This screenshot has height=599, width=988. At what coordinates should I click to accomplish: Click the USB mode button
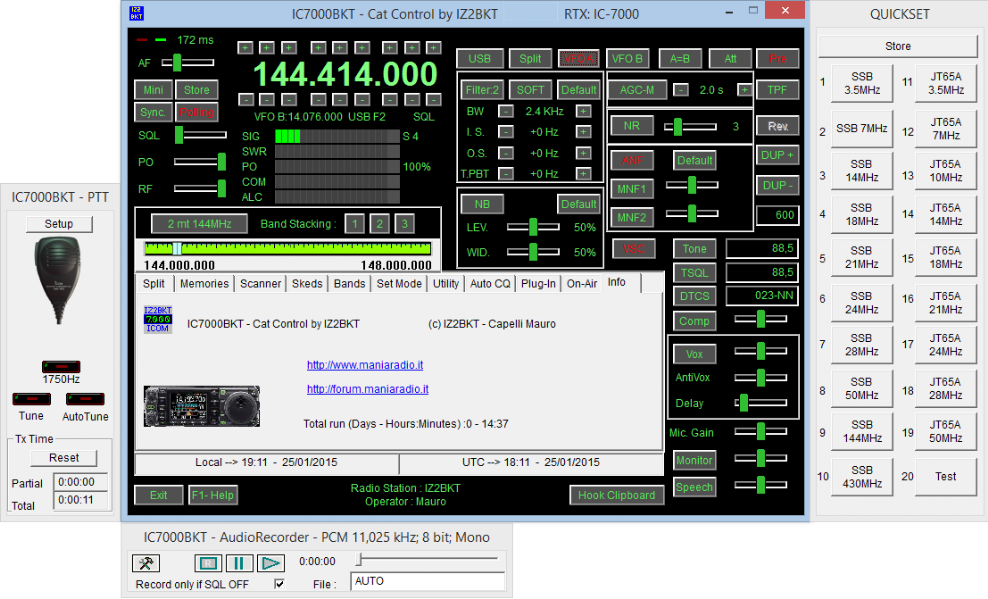coord(480,59)
